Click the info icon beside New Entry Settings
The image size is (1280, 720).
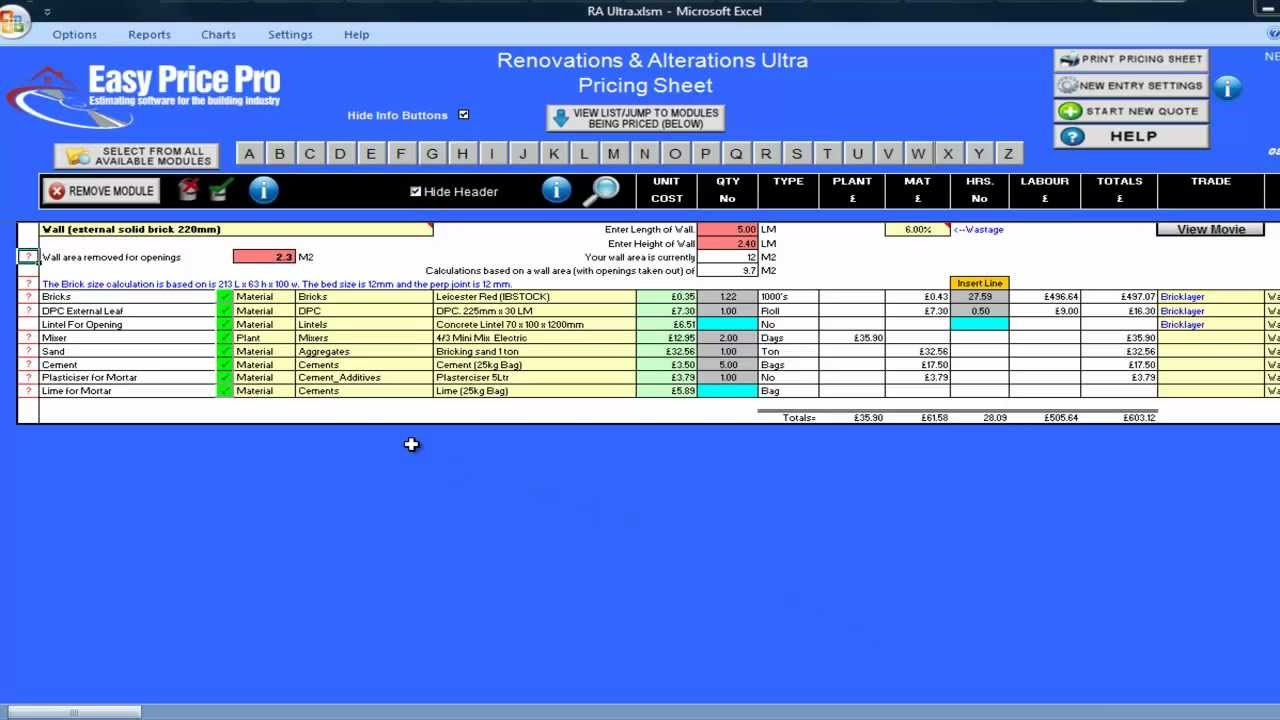point(1227,87)
